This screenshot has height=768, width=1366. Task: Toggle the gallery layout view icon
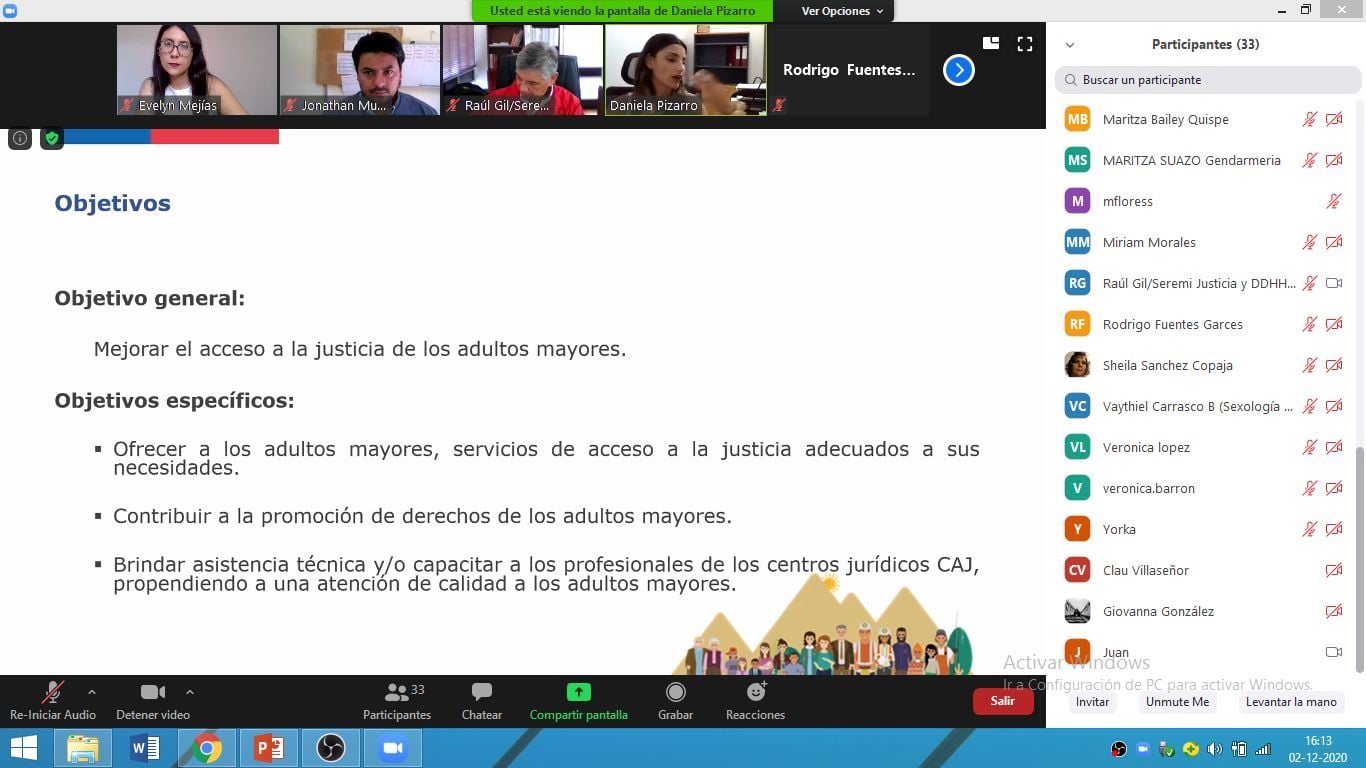click(x=991, y=43)
